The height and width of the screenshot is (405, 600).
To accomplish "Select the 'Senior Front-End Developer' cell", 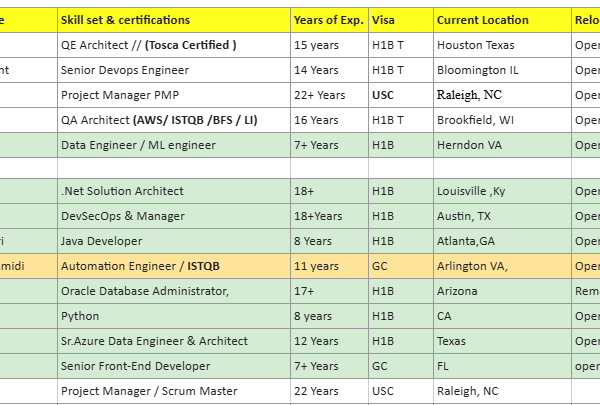I will 172,366.
